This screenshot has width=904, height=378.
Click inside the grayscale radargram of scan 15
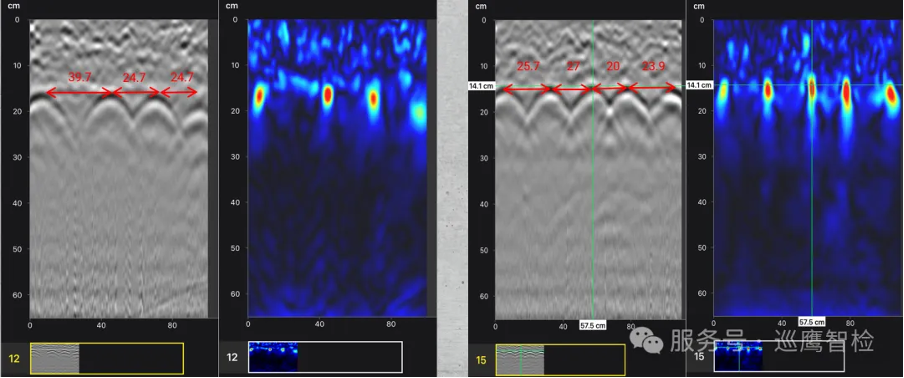coord(588,169)
